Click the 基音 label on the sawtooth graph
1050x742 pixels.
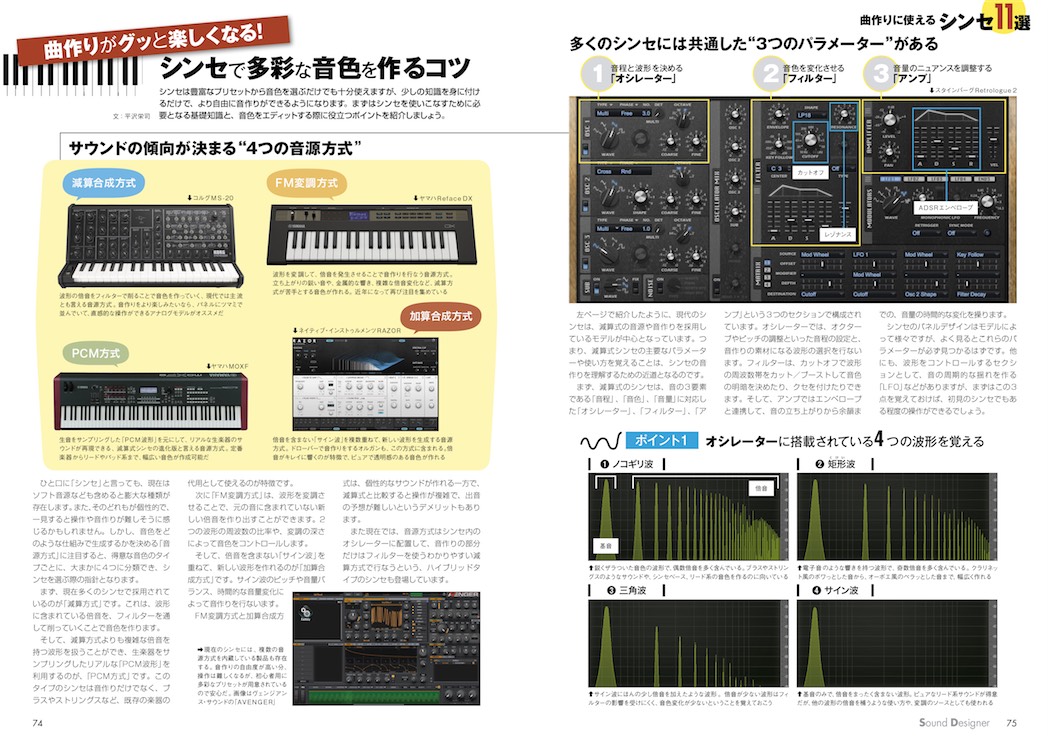tap(605, 546)
